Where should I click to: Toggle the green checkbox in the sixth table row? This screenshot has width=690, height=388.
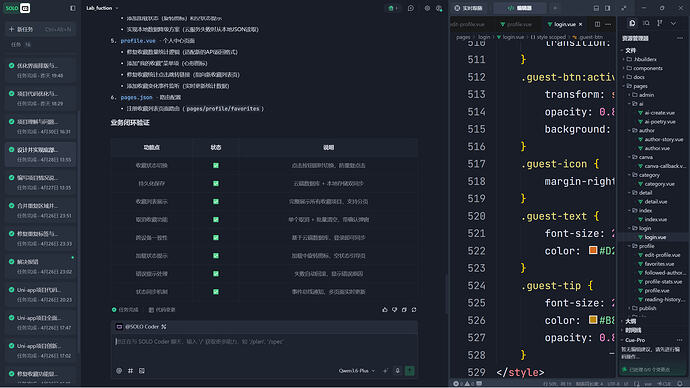point(216,256)
